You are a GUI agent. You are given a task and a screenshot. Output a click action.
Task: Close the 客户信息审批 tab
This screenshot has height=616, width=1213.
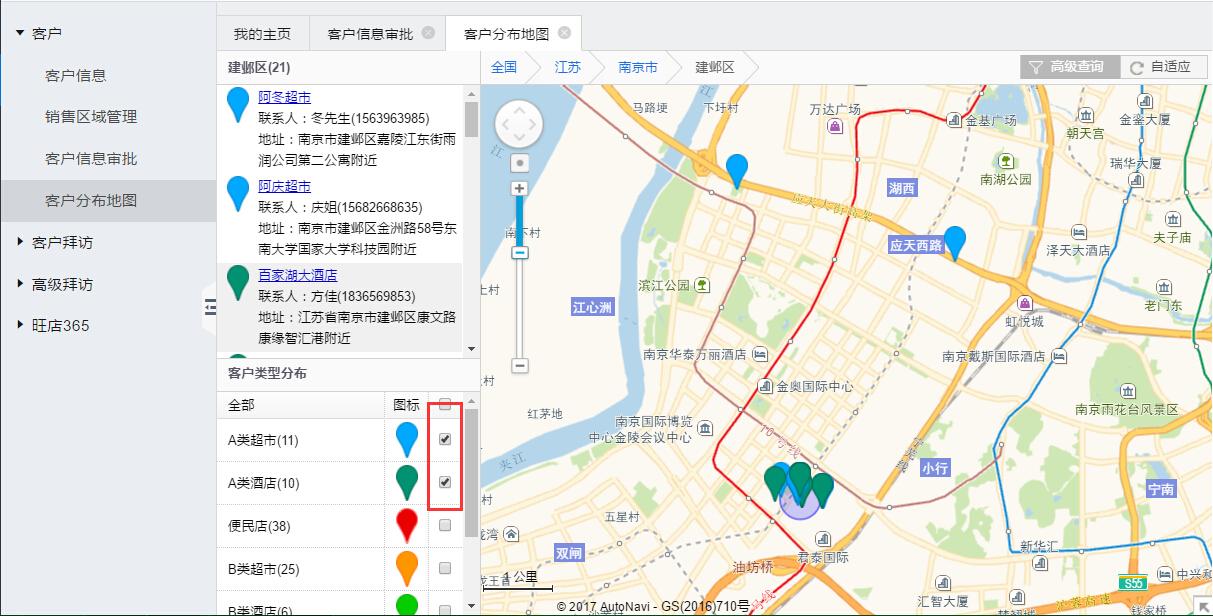tap(428, 33)
